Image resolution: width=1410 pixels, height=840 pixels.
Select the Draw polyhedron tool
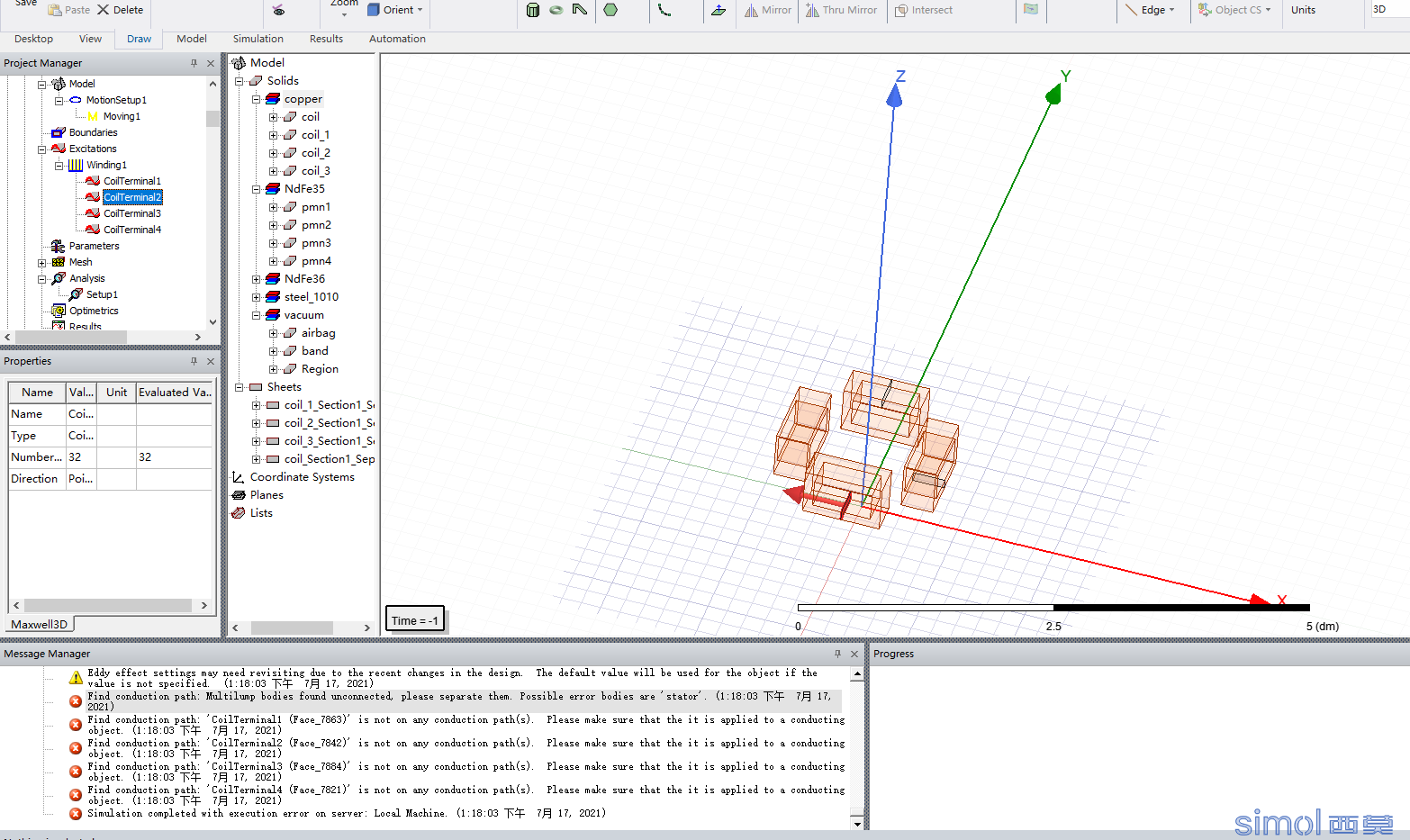(x=580, y=10)
